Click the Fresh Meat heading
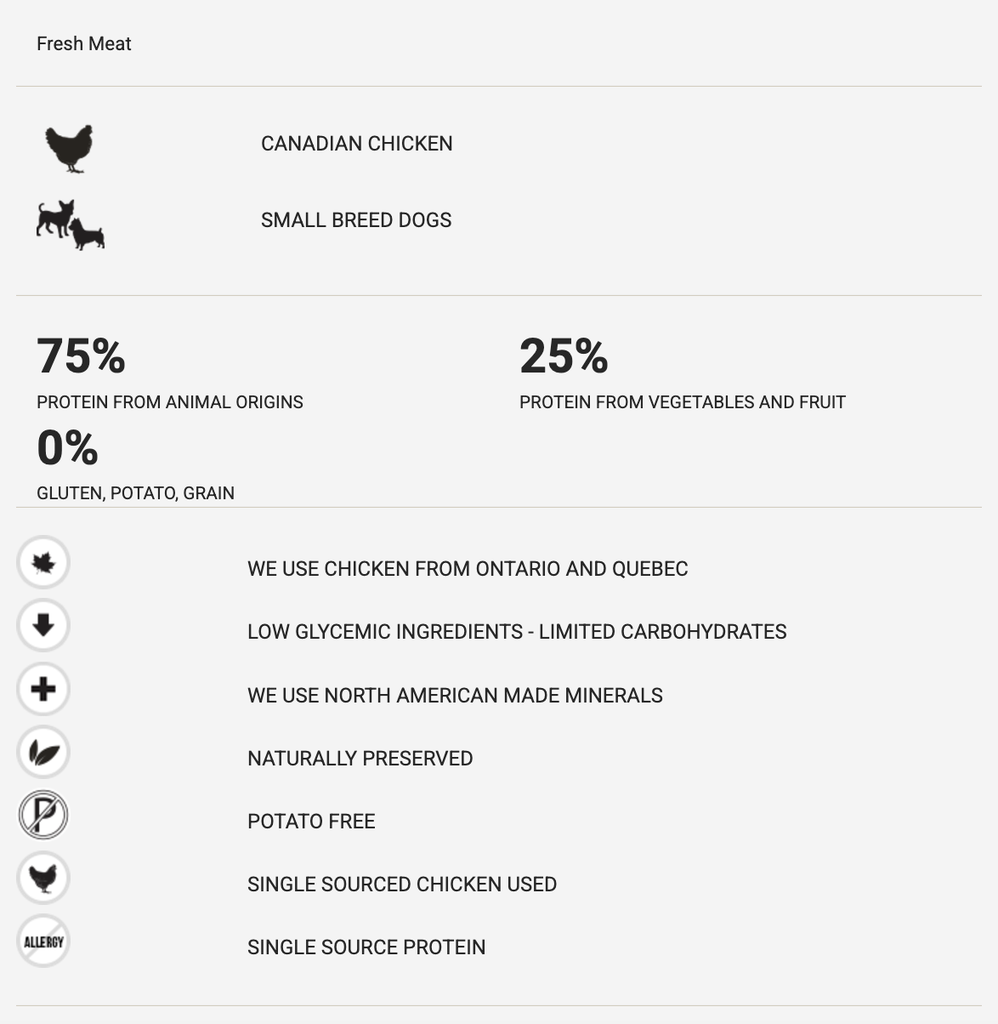This screenshot has width=998, height=1024. pyautogui.click(x=84, y=44)
